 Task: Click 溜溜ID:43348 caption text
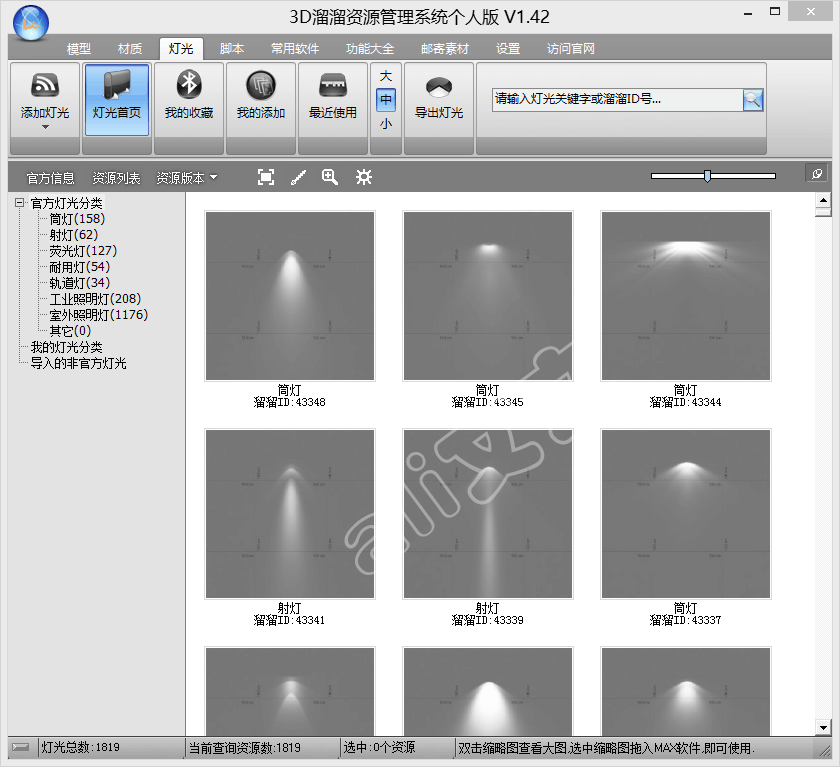pos(289,402)
